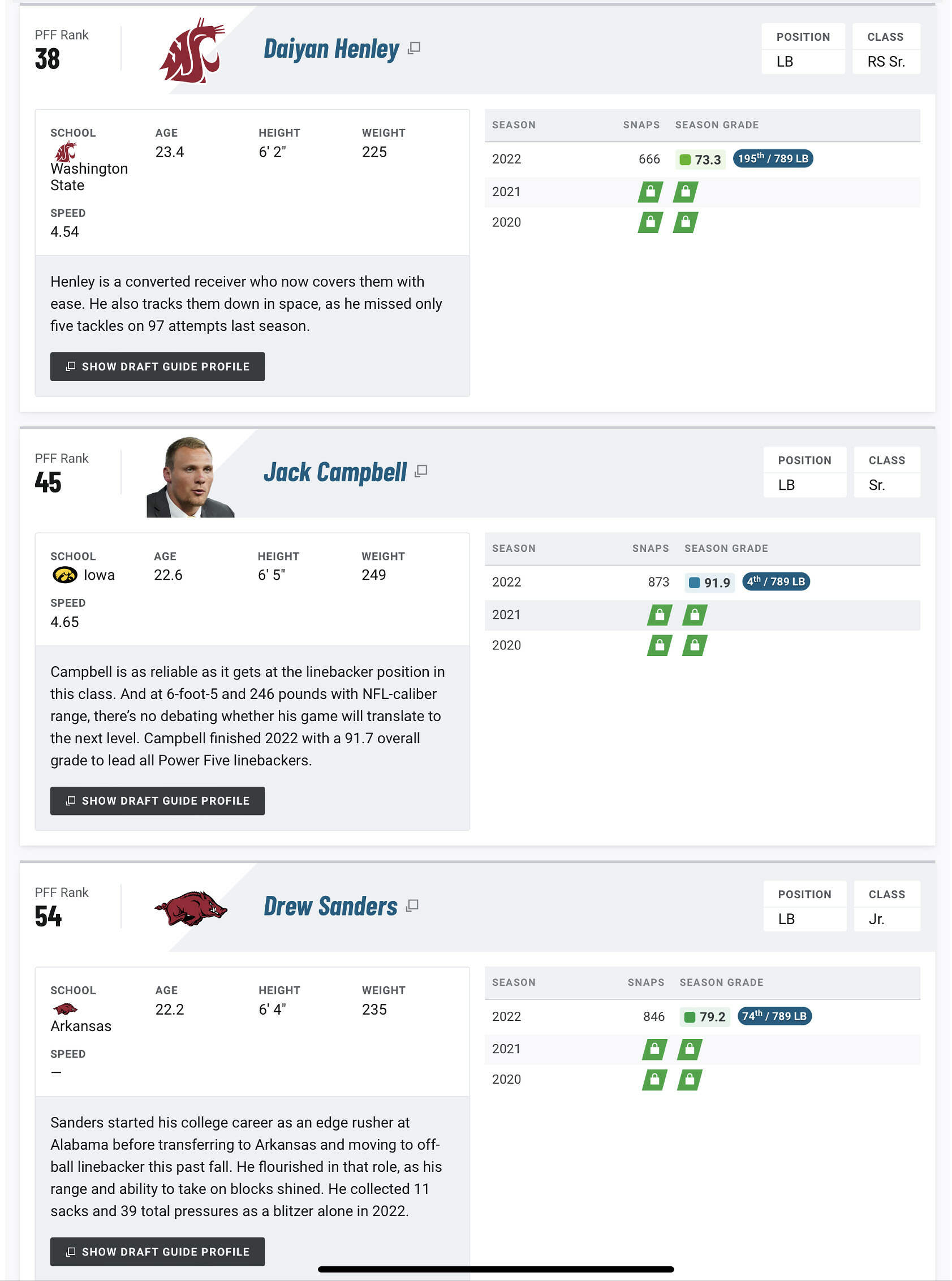The height and width of the screenshot is (1281, 952).
Task: Open Daiyan Henley's external link icon
Action: pyautogui.click(x=413, y=49)
